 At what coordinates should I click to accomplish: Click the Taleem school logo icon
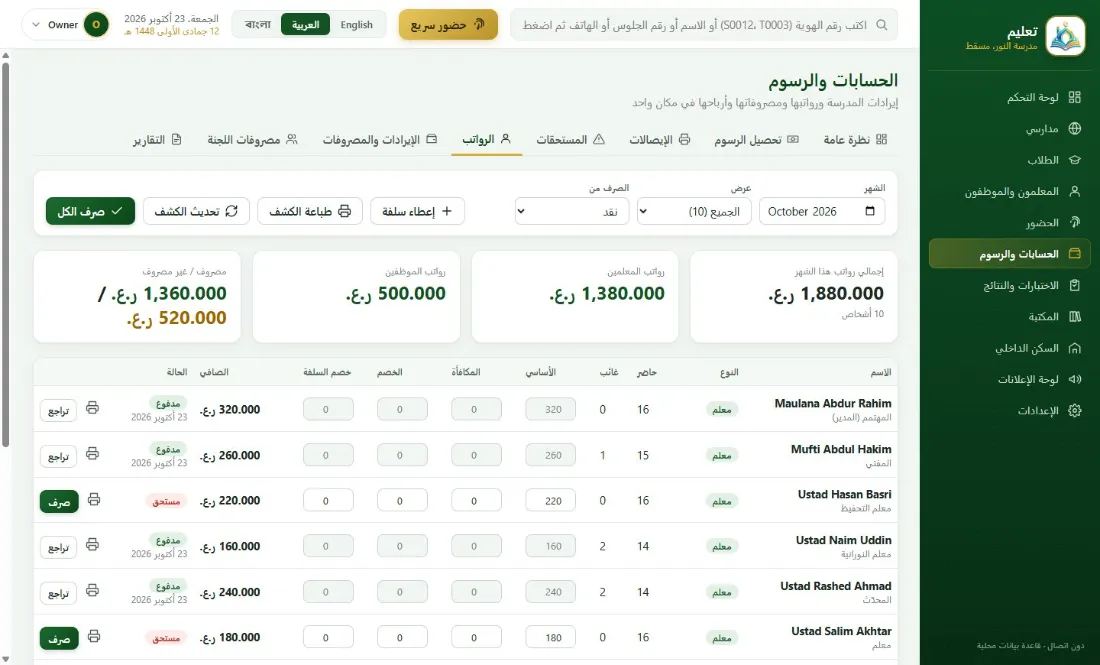click(1065, 36)
